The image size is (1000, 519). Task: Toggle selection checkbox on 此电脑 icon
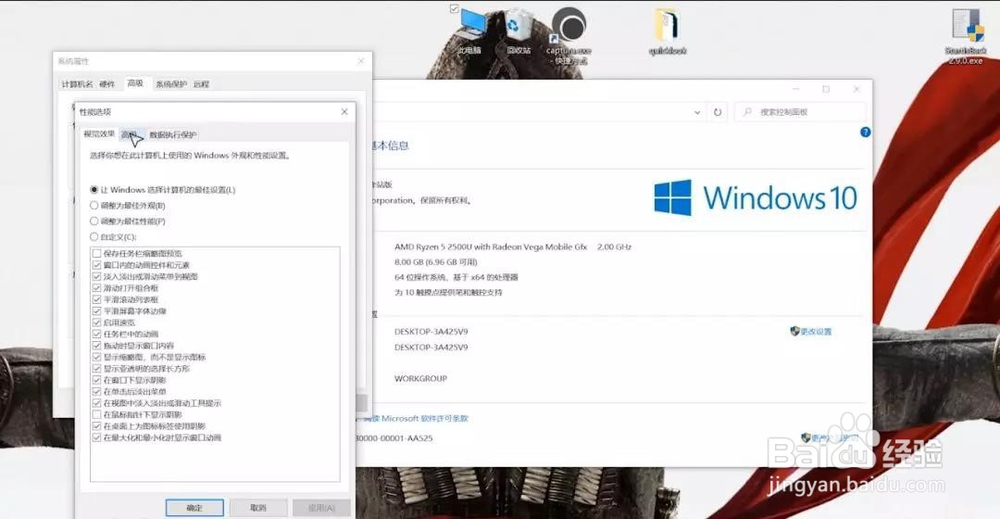click(x=454, y=9)
